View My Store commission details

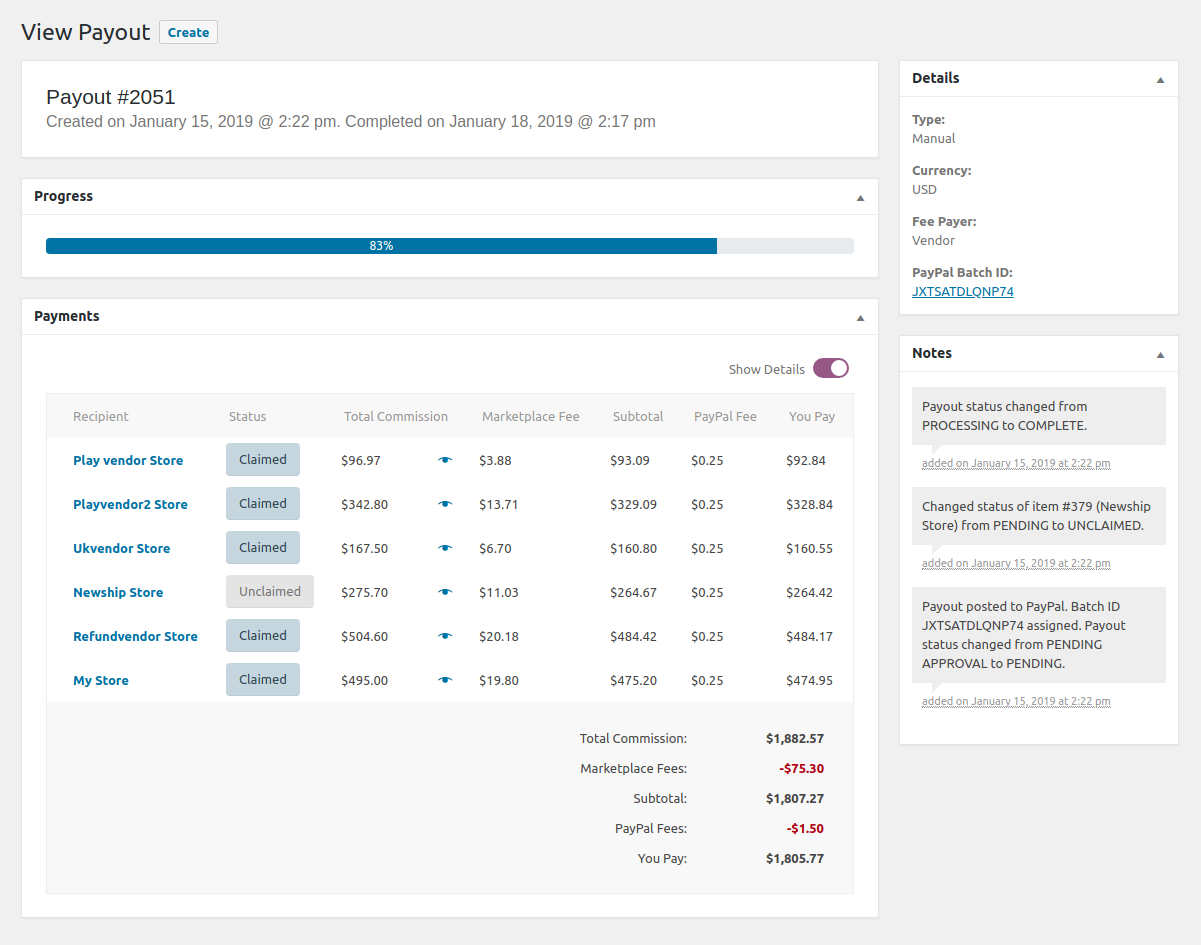click(444, 680)
